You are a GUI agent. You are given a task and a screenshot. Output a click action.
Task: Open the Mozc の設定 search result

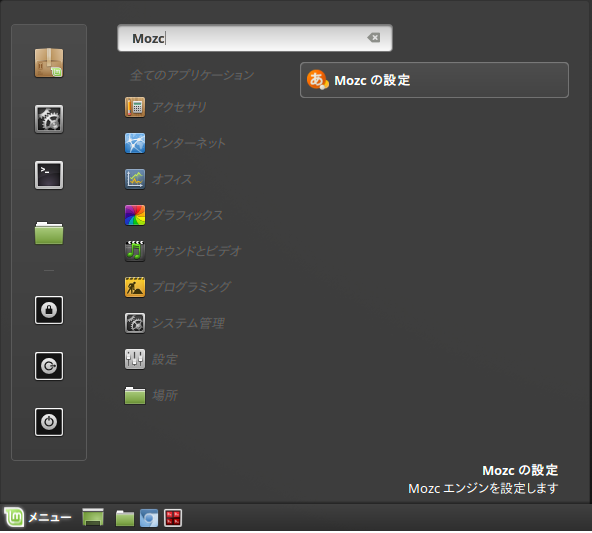[434, 80]
